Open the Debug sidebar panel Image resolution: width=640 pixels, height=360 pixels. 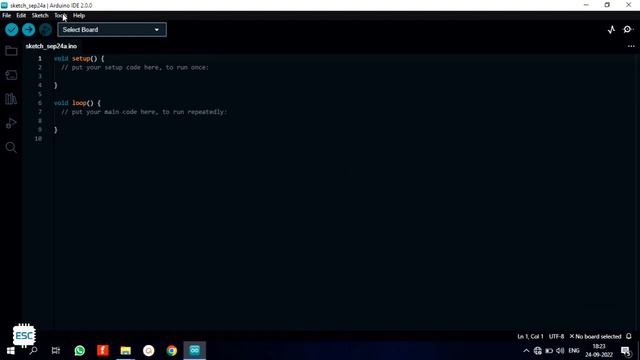pyautogui.click(x=11, y=123)
